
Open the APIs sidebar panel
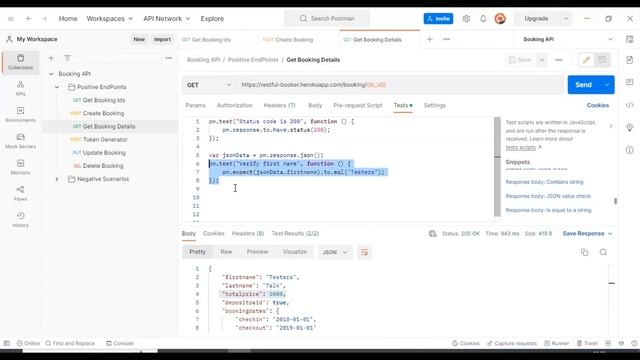pos(20,88)
